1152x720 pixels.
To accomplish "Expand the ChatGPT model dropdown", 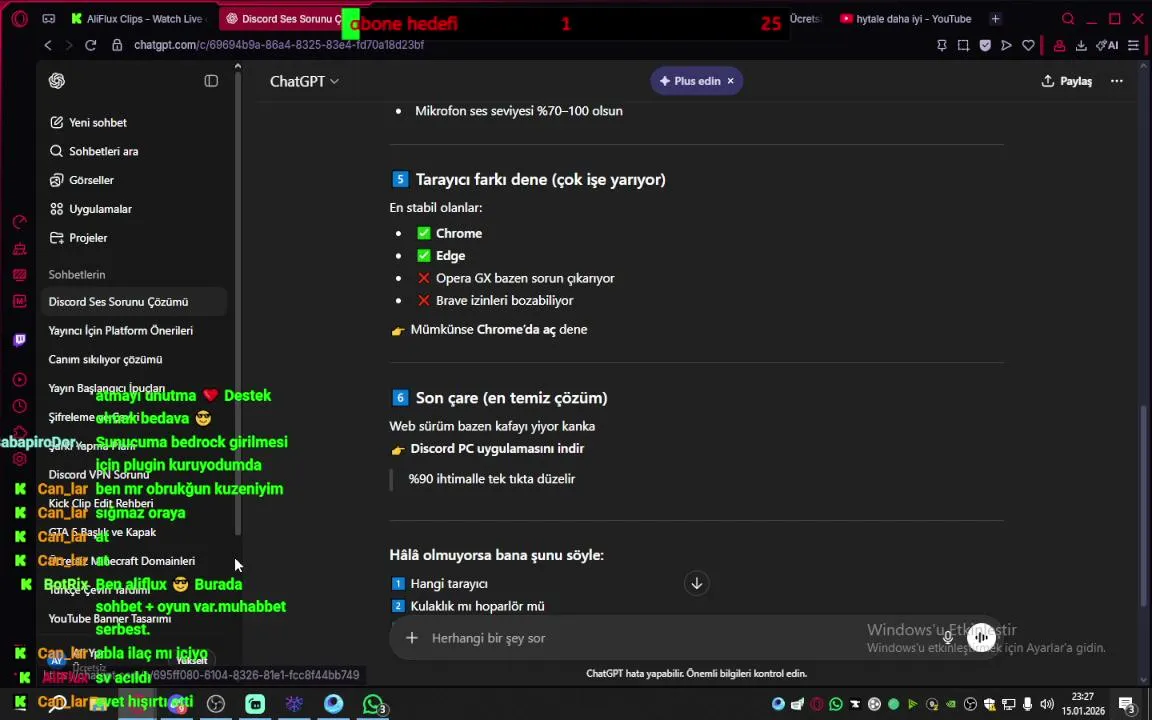I will (304, 82).
